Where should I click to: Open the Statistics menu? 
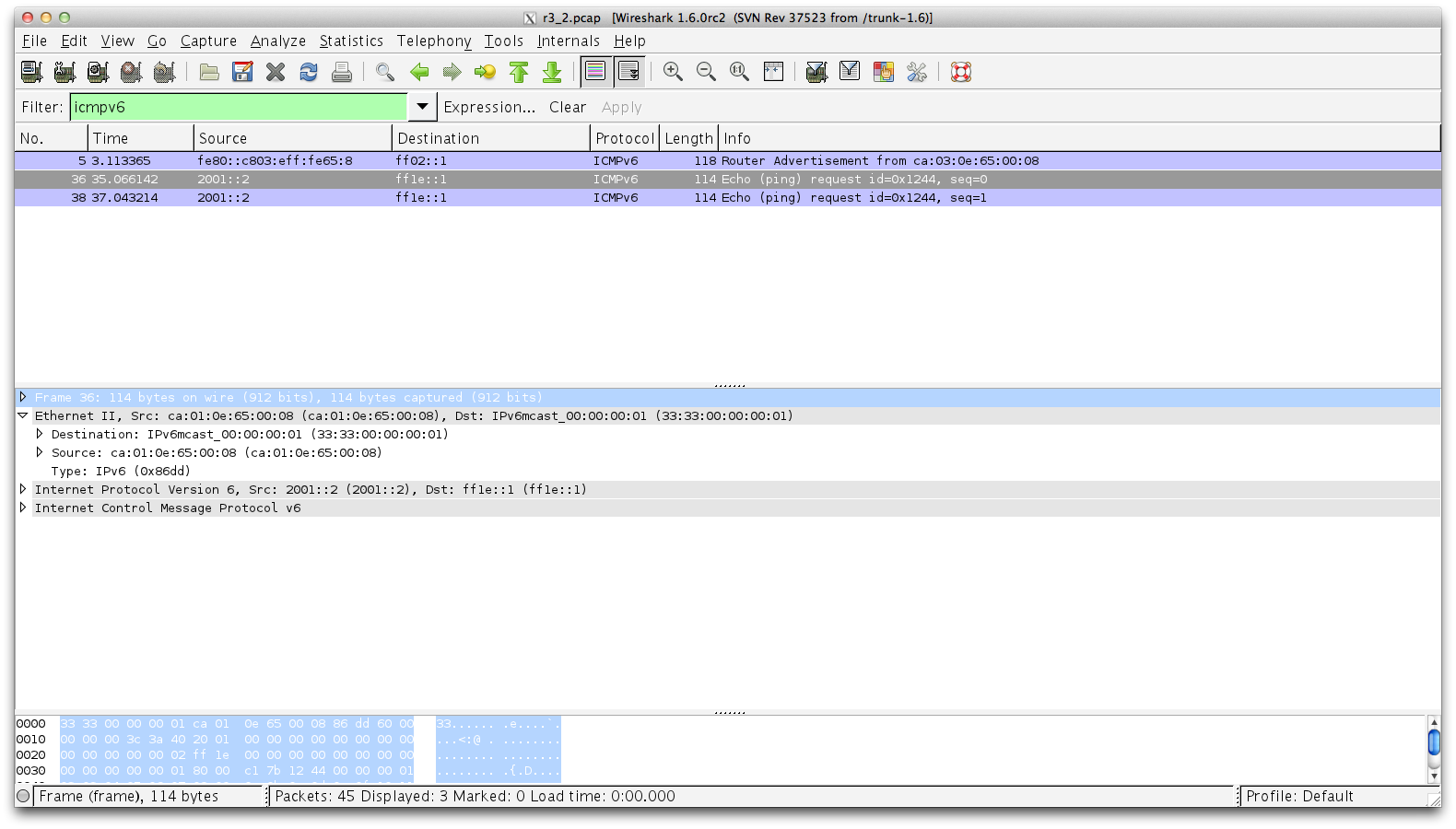tap(351, 41)
